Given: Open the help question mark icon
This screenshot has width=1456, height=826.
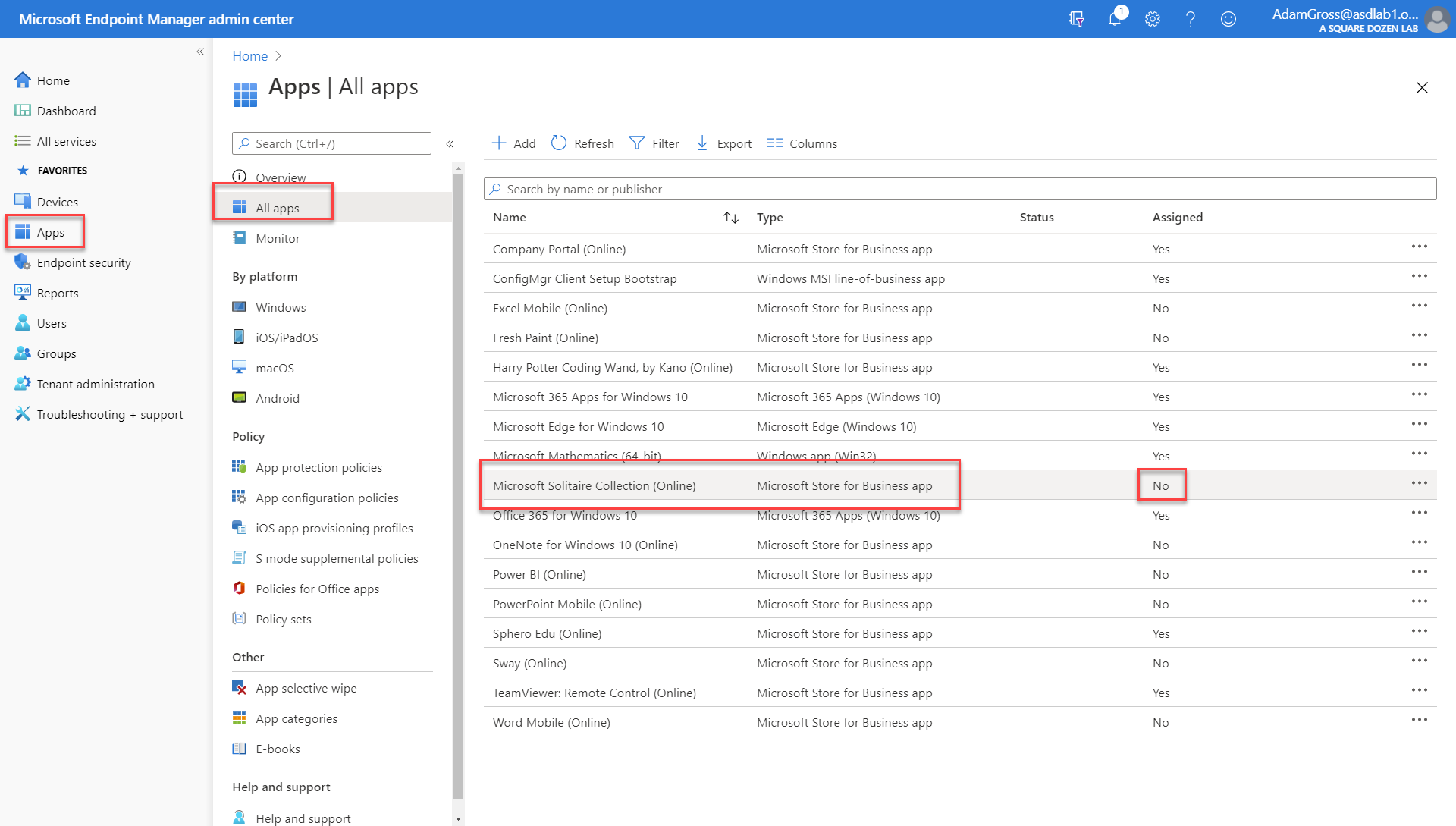Looking at the screenshot, I should coord(1191,19).
